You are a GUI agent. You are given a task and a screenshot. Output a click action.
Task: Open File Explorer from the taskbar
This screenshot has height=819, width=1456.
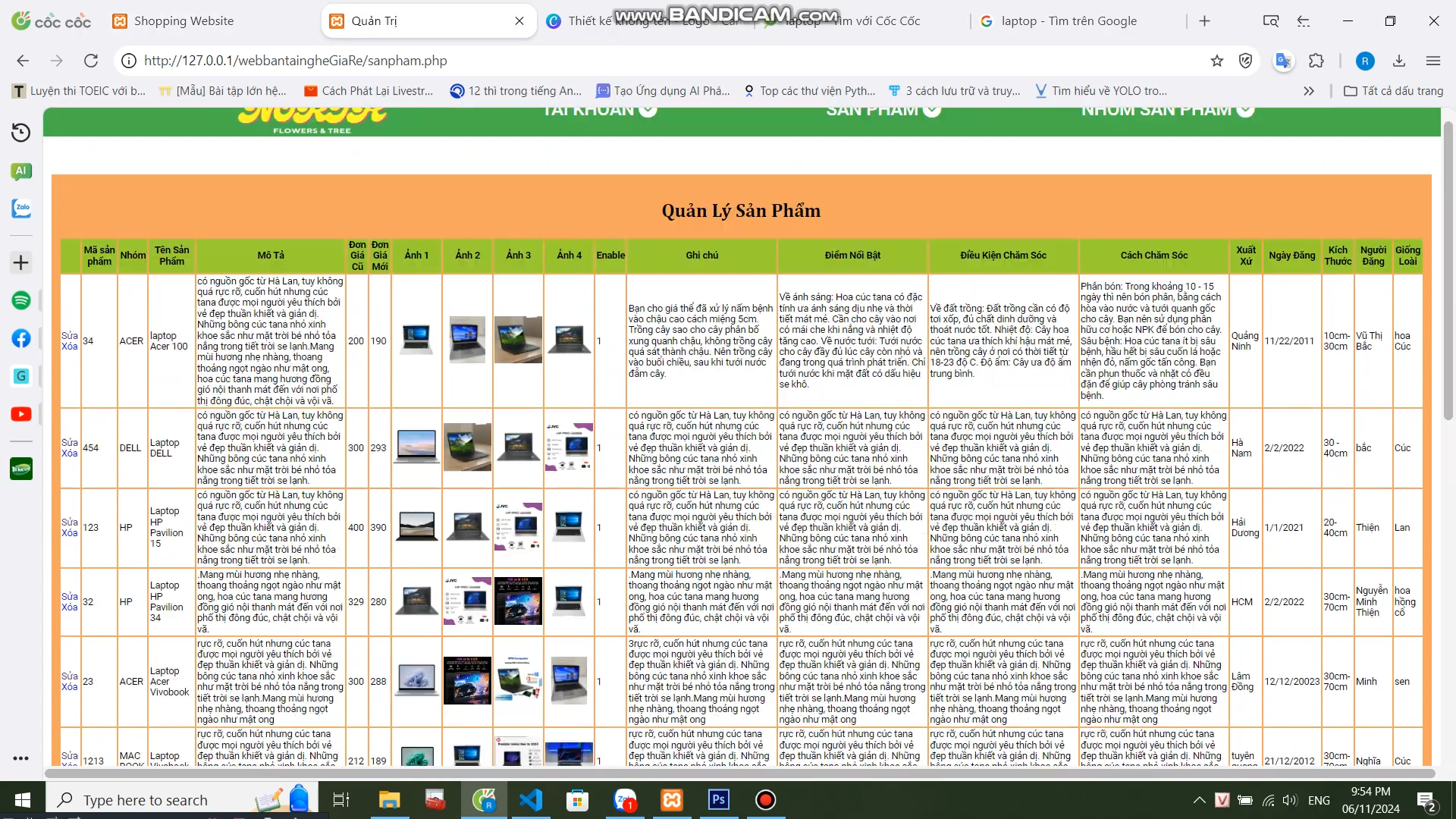click(x=389, y=800)
